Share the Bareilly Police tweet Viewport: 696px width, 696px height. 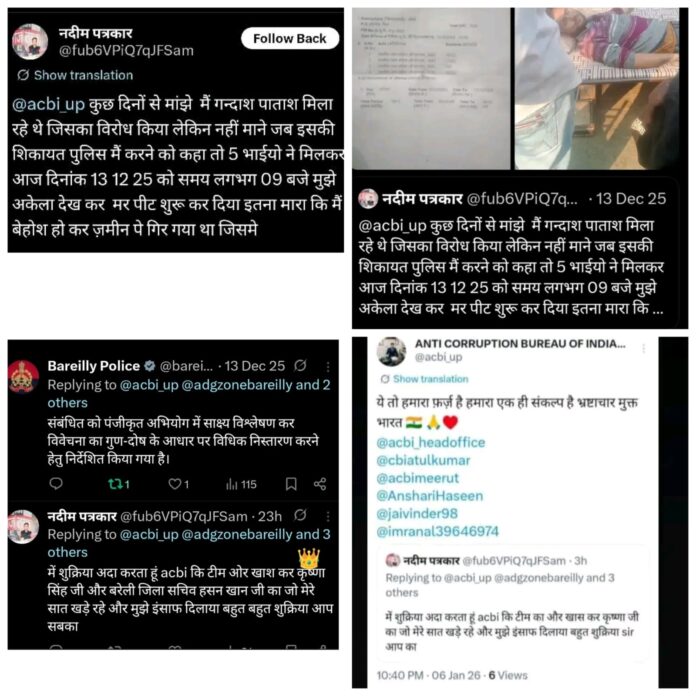[320, 484]
